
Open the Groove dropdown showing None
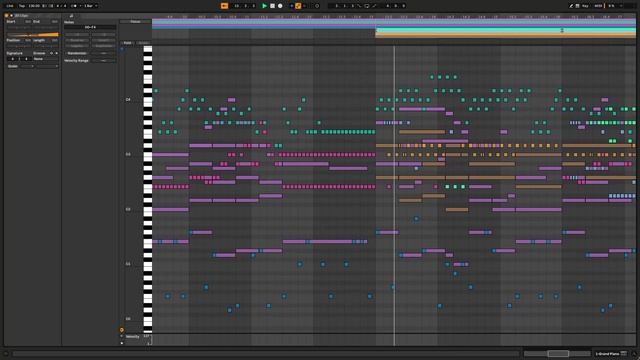coord(45,59)
